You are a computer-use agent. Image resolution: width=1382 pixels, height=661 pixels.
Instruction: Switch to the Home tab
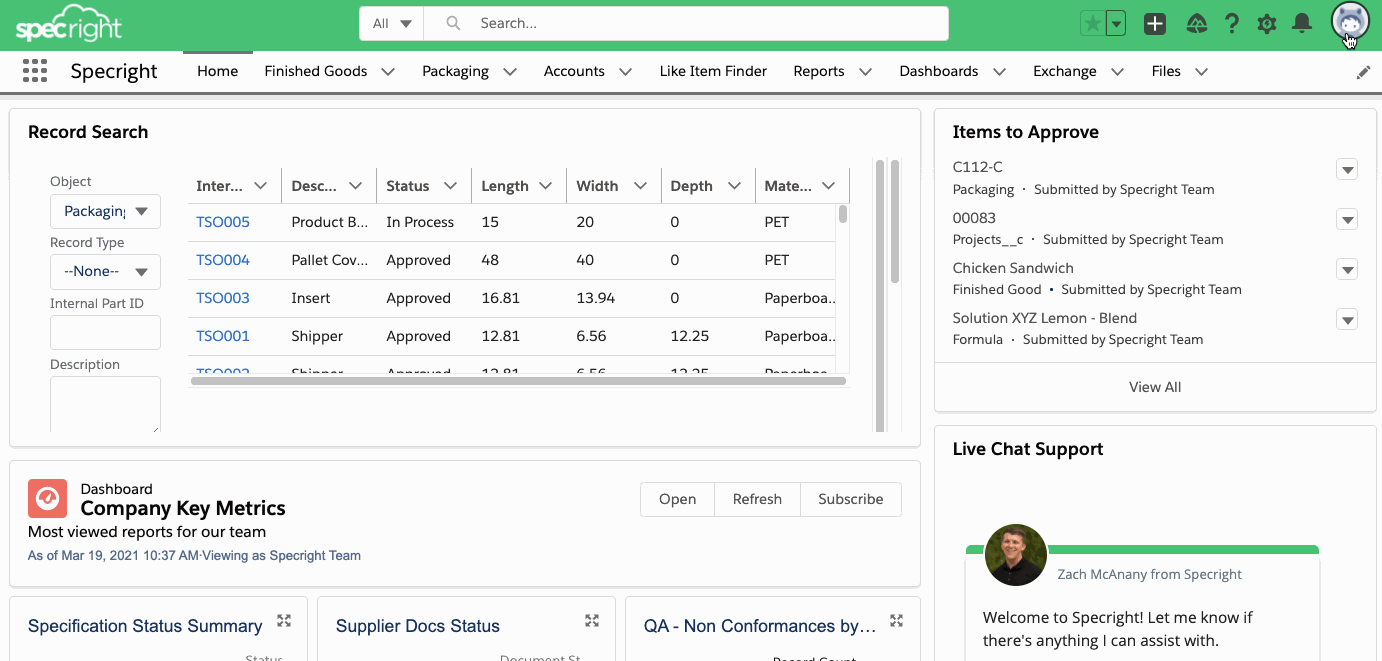click(217, 71)
